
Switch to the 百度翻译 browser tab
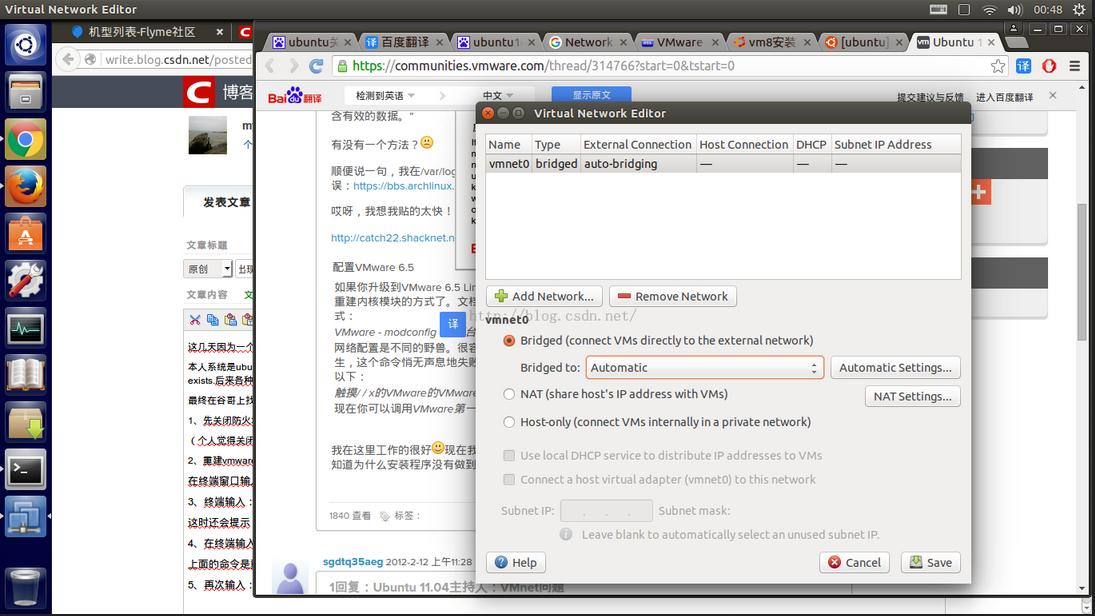(404, 42)
